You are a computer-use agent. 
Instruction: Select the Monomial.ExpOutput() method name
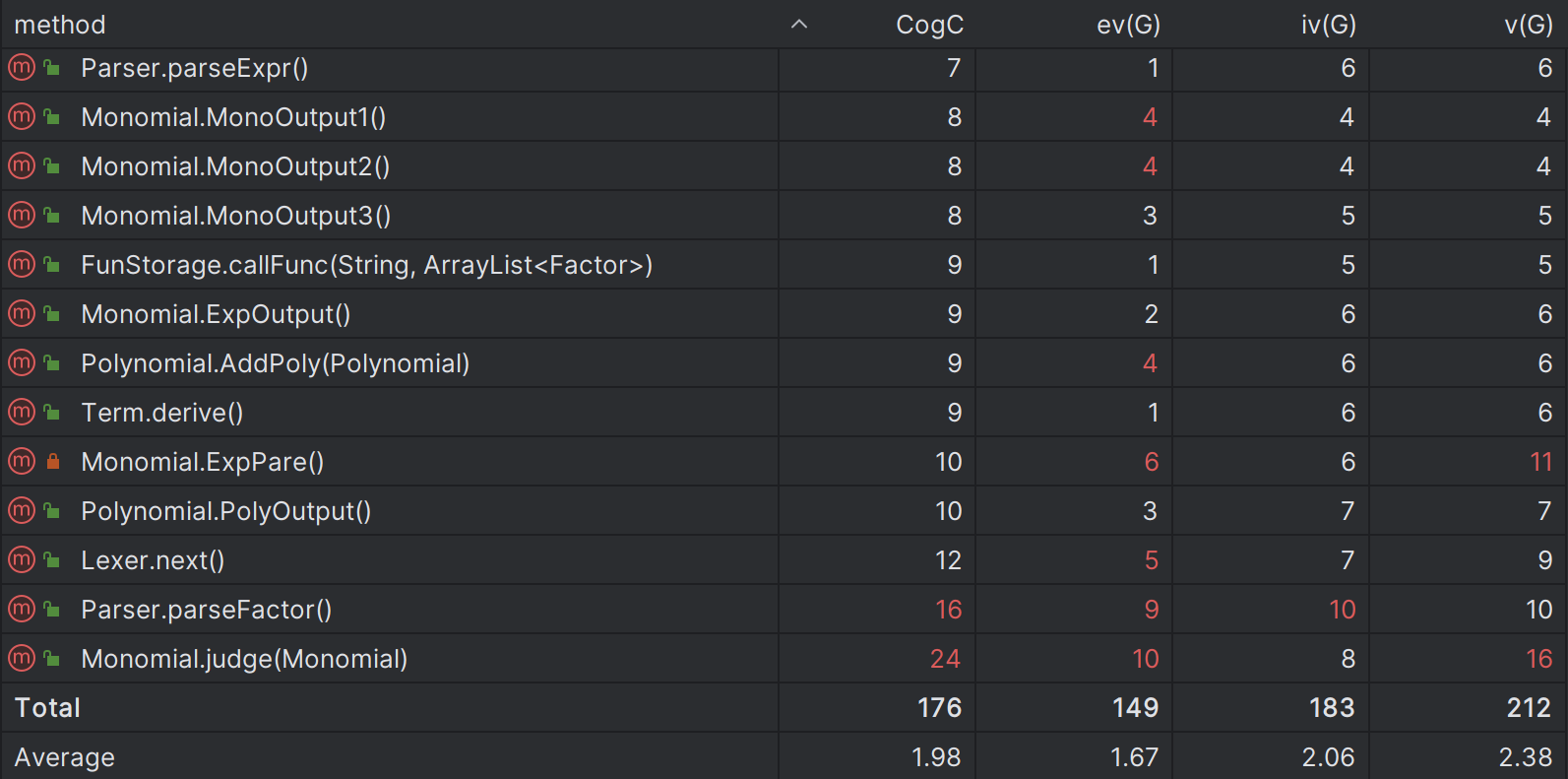tap(216, 314)
